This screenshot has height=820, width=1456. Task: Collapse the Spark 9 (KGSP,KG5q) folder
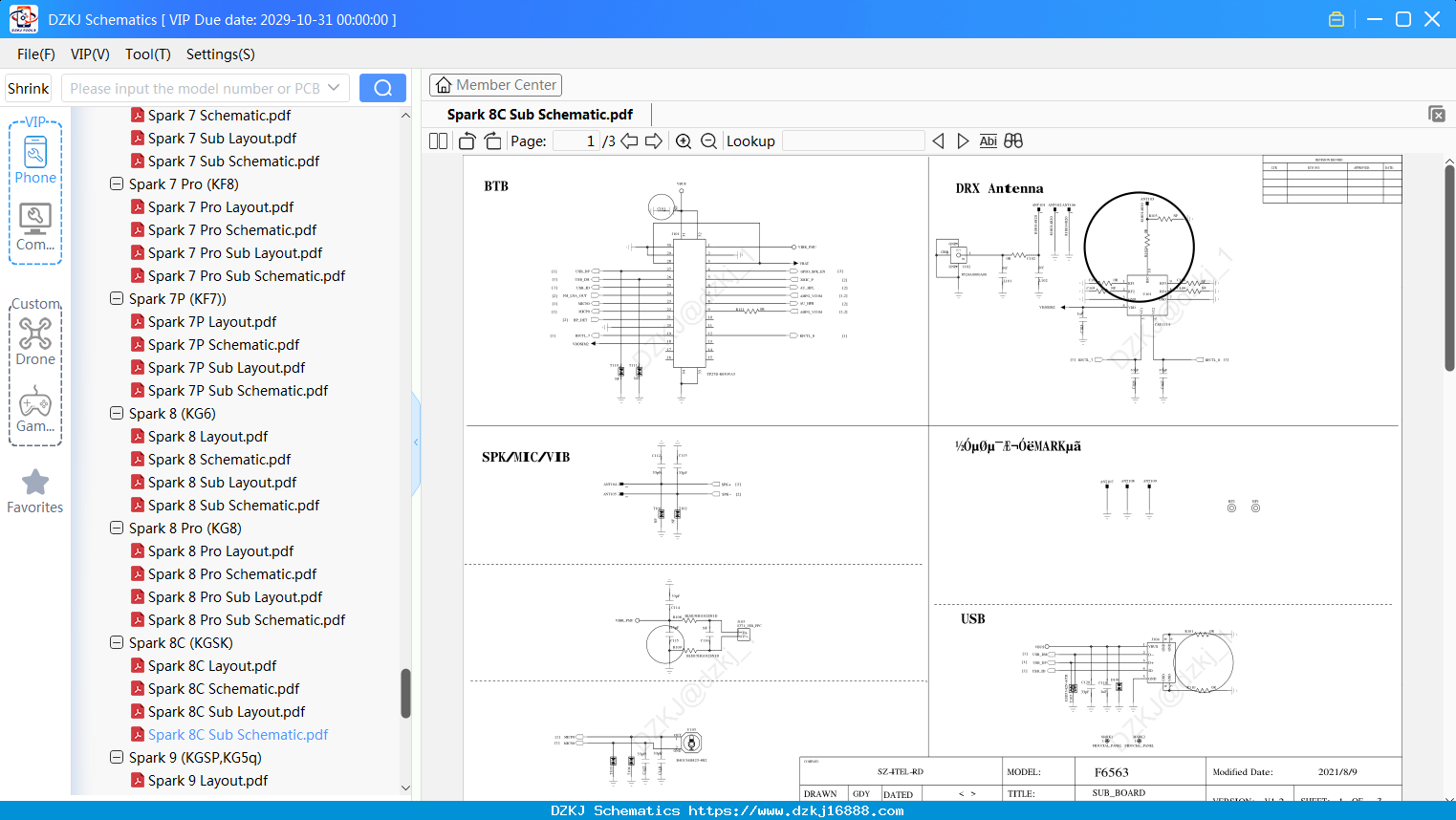[x=117, y=757]
